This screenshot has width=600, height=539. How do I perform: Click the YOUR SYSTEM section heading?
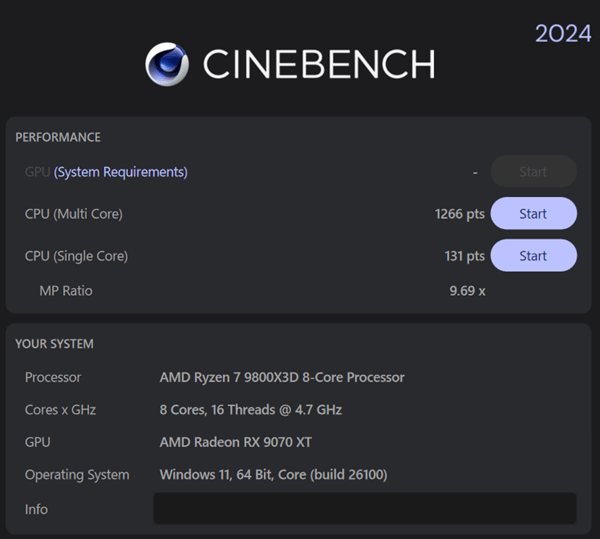[x=54, y=344]
